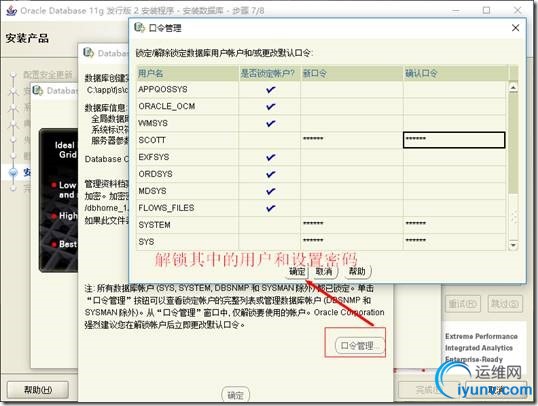Click the account table scroll up arrow
Image resolution: width=538 pixels, height=406 pixels.
point(513,88)
